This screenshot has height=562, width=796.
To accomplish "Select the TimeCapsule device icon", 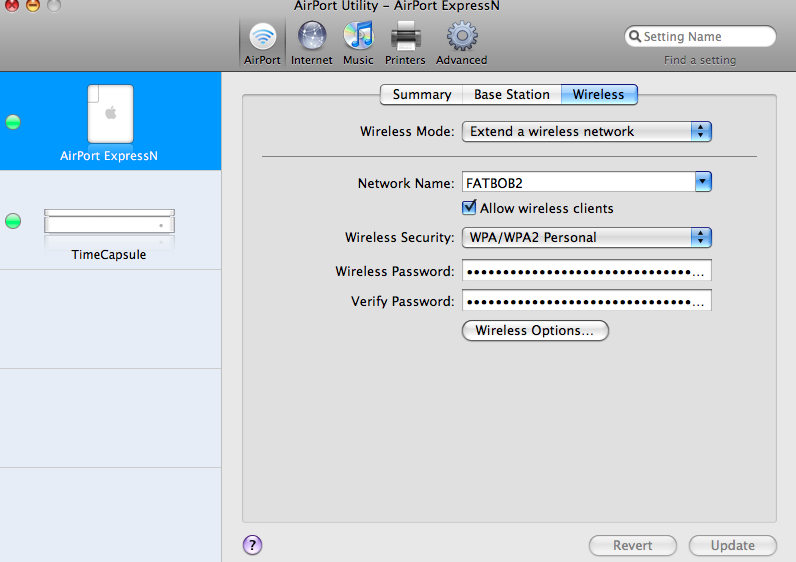I will click(x=109, y=221).
